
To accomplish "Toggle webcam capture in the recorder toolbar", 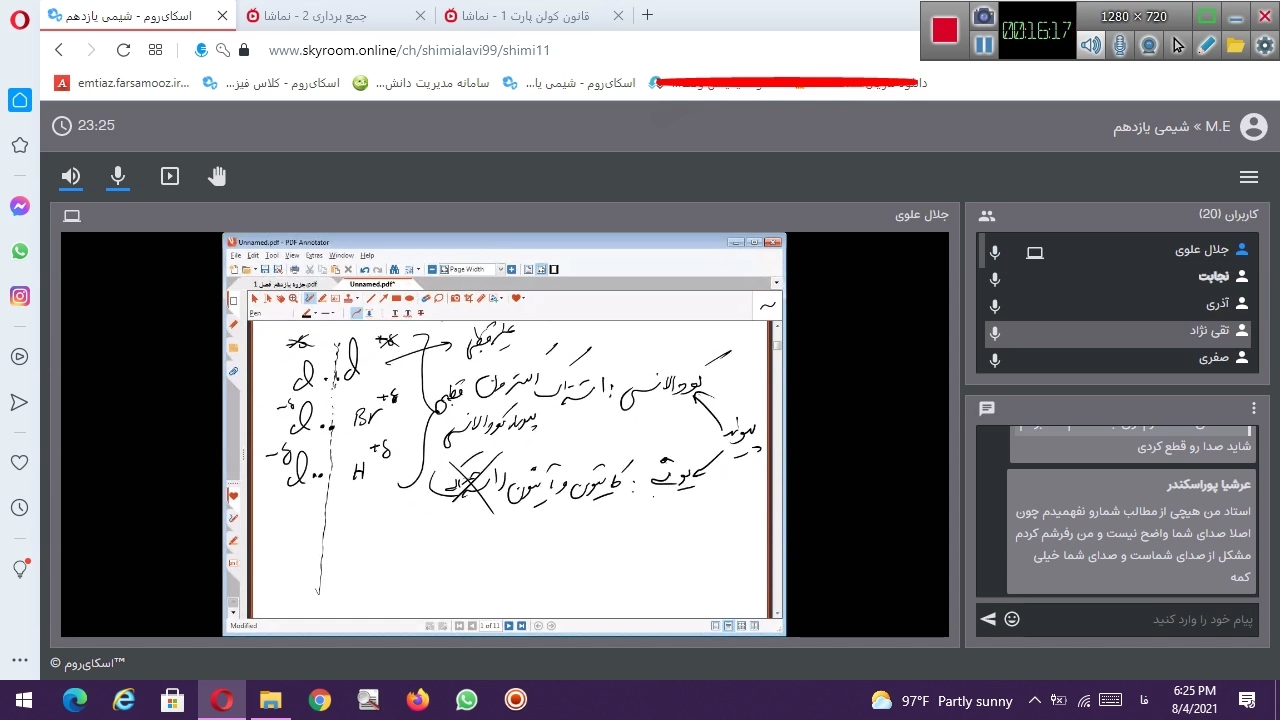I will pyautogui.click(x=1149, y=45).
